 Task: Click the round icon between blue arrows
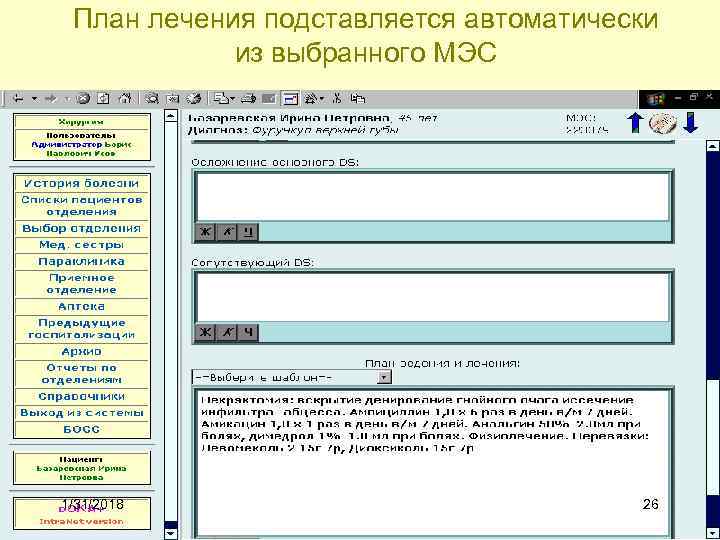tap(663, 123)
